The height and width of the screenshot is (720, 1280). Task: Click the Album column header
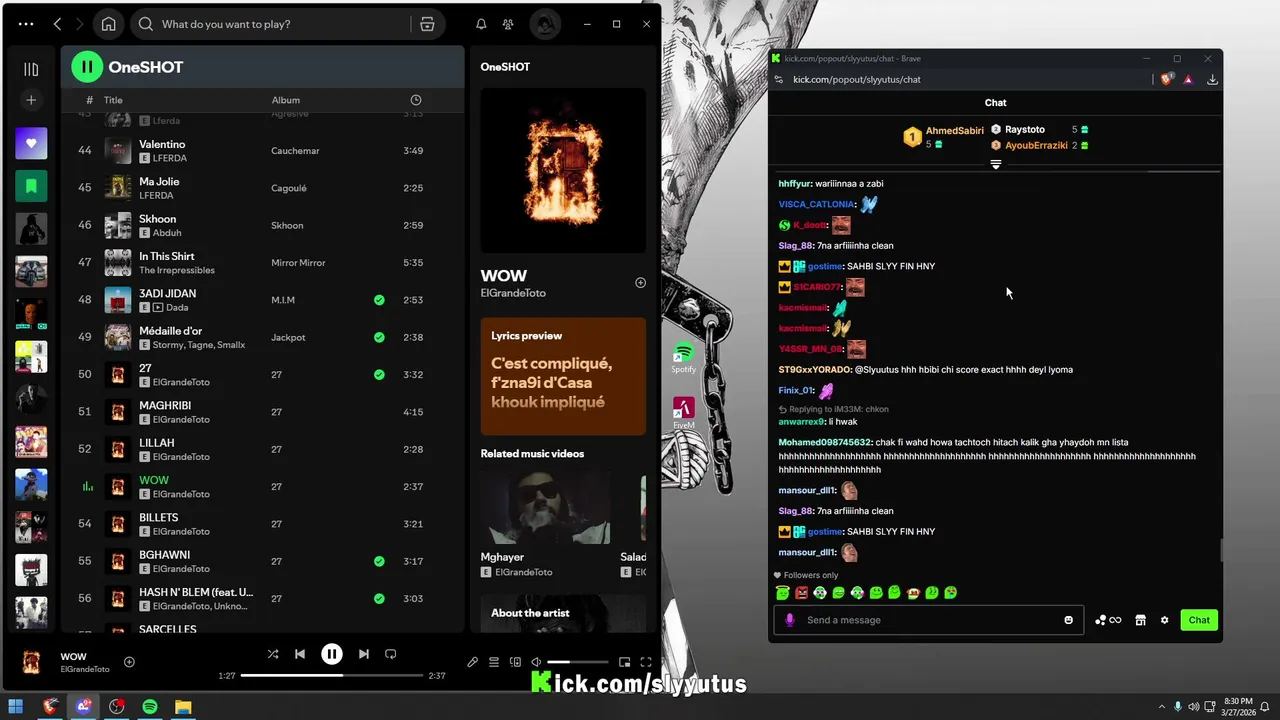[285, 100]
